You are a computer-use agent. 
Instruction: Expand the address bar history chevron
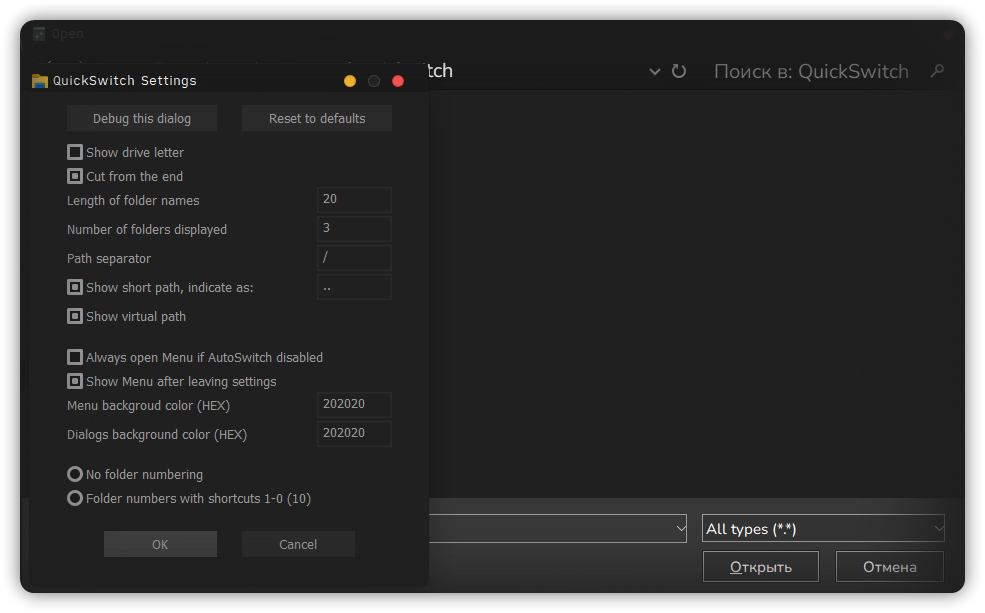coord(655,71)
